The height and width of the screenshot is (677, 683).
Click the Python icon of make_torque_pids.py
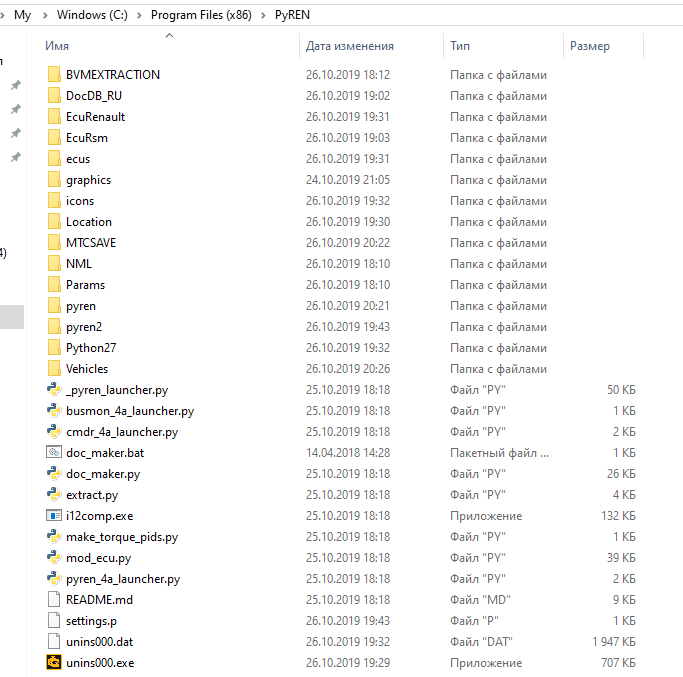click(x=54, y=537)
